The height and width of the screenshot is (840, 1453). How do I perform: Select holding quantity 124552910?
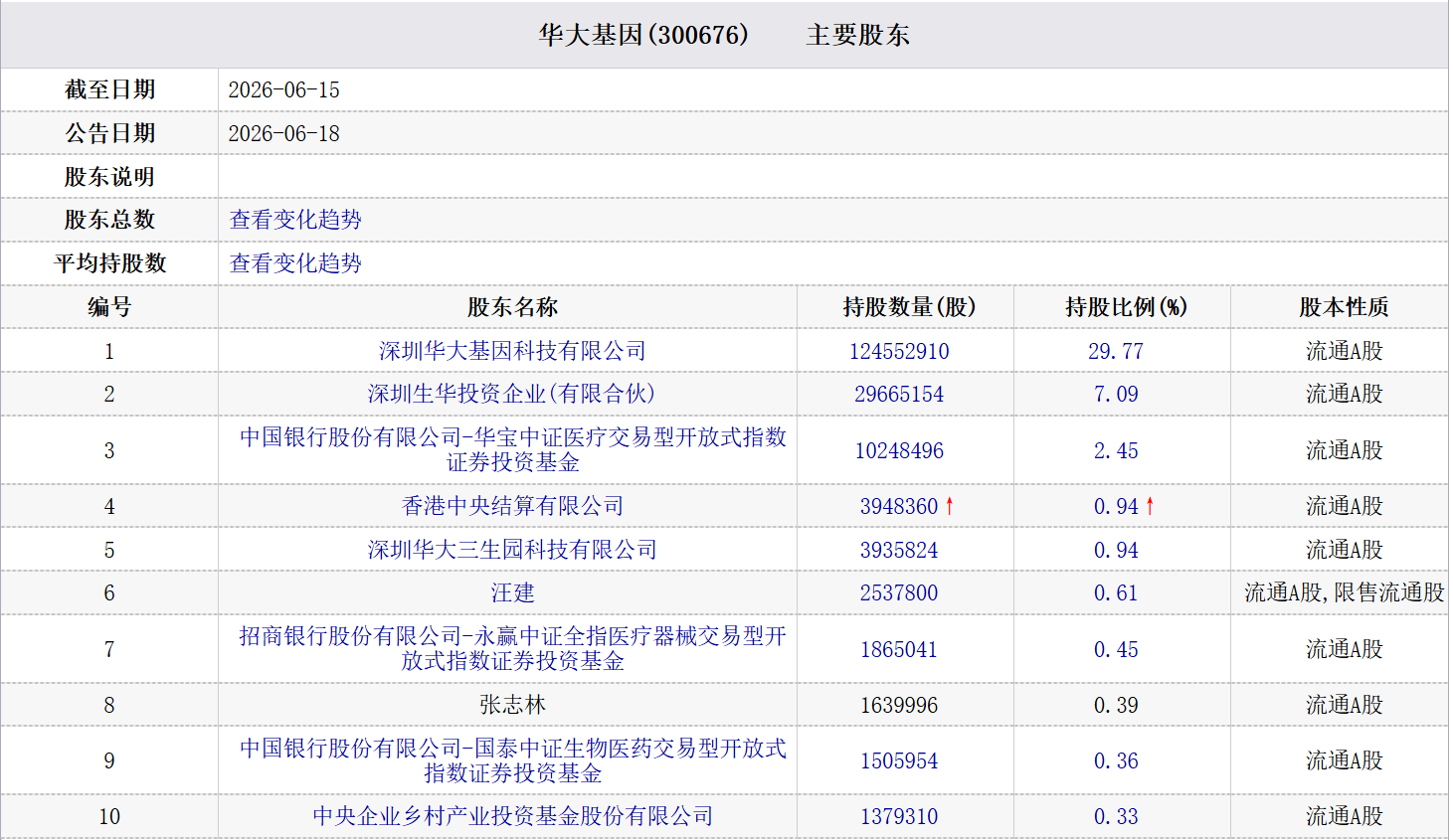point(899,351)
